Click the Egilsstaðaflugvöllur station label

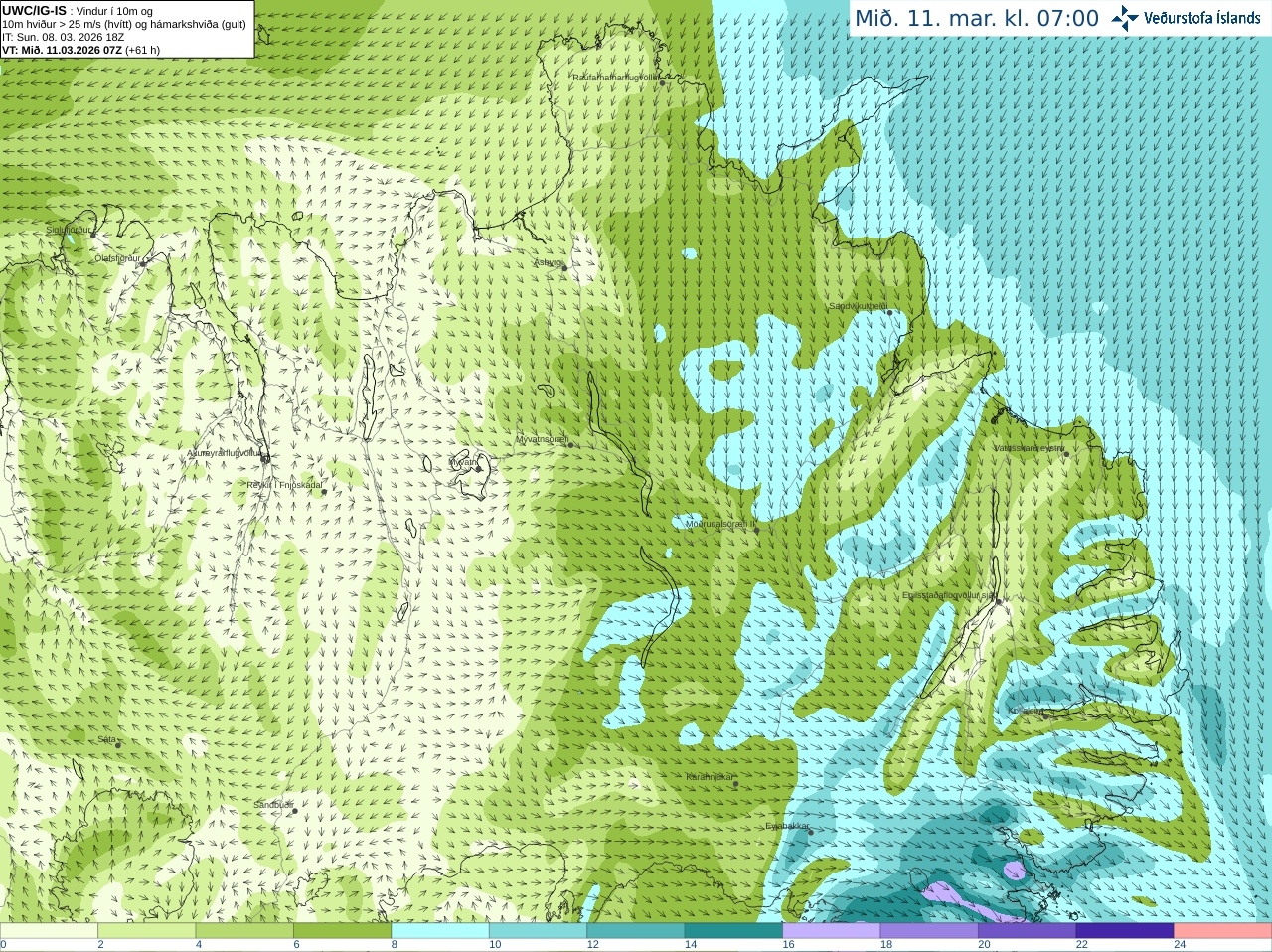pyautogui.click(x=948, y=595)
